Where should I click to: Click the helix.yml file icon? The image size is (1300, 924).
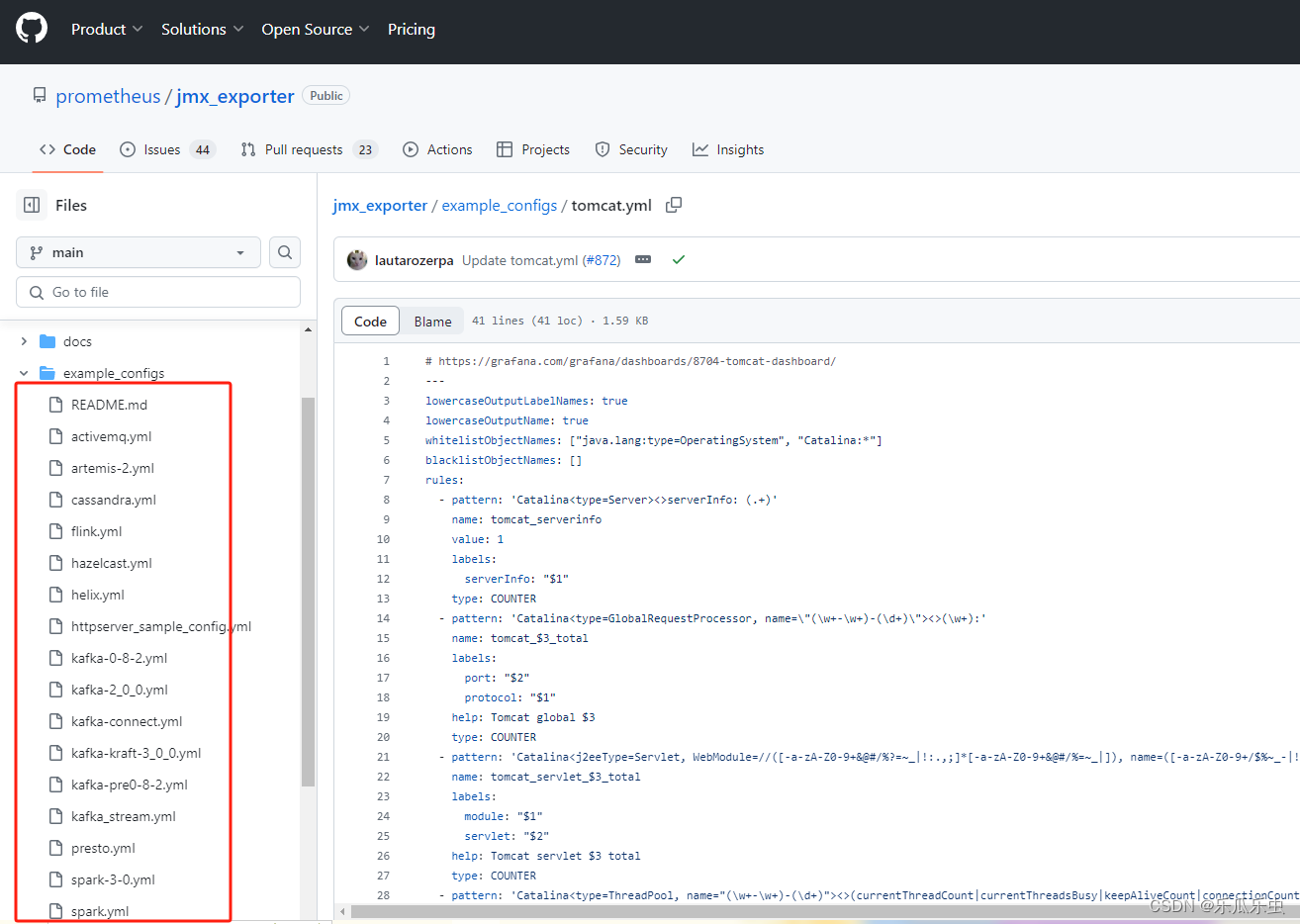click(x=56, y=595)
